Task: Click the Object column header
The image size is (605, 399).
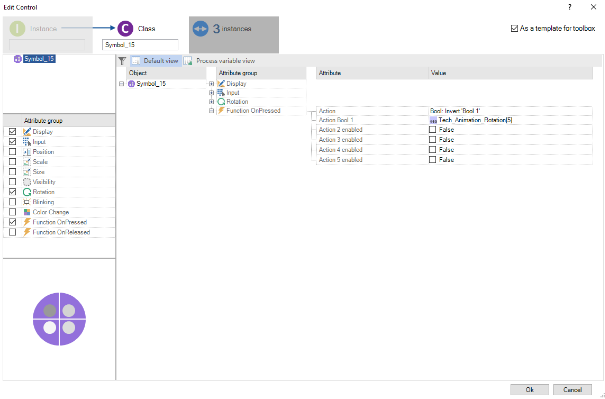Action: pos(166,73)
